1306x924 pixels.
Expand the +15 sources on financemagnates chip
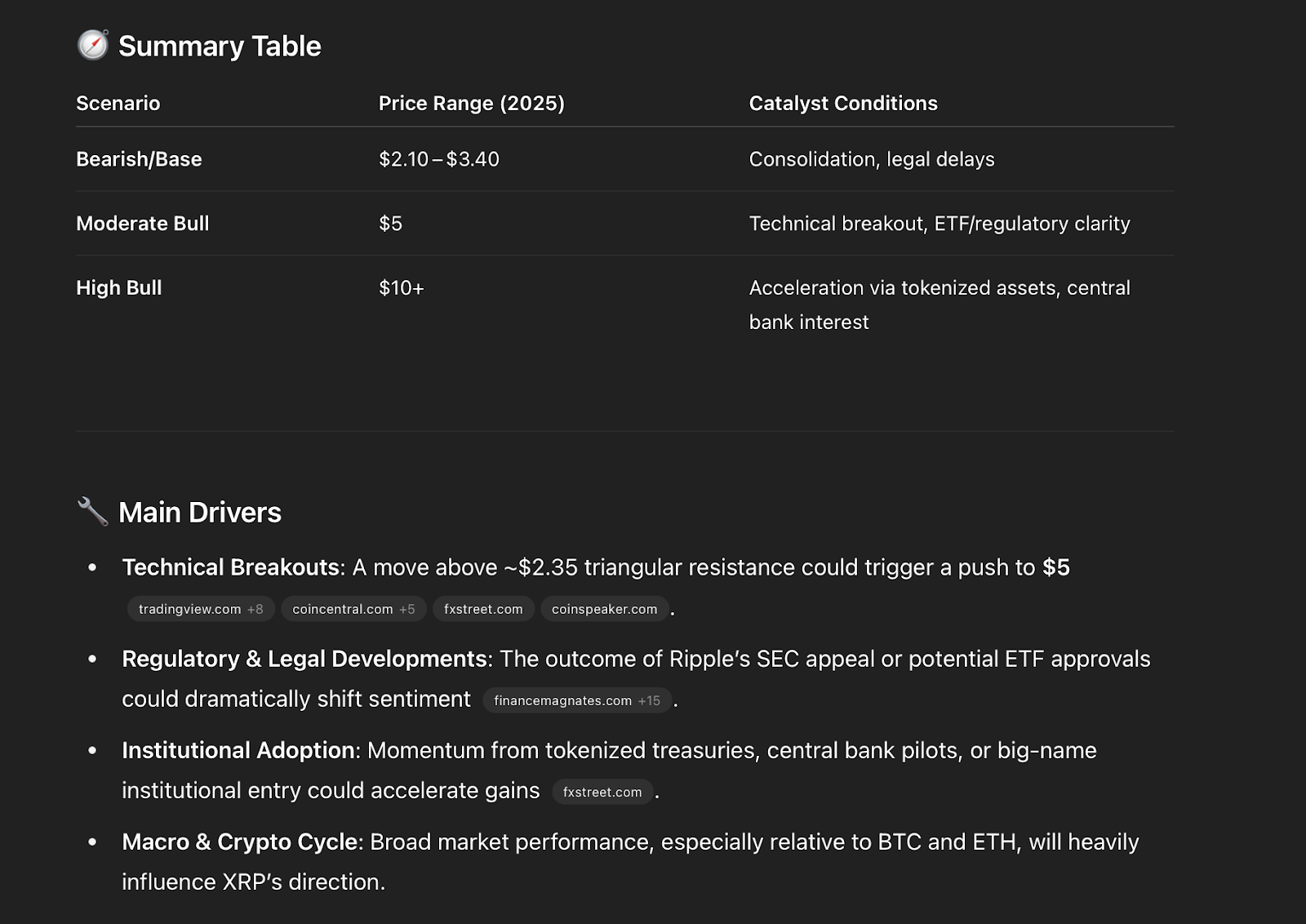pos(650,700)
